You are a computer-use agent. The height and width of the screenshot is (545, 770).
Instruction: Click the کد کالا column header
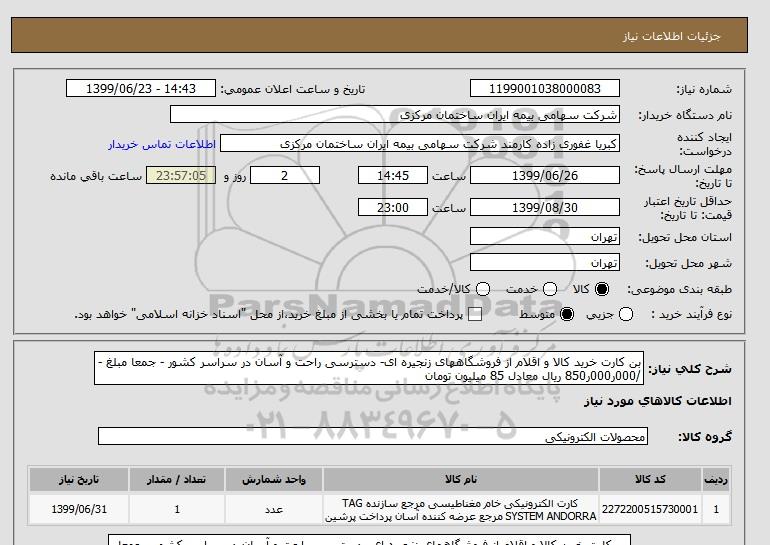(650, 479)
